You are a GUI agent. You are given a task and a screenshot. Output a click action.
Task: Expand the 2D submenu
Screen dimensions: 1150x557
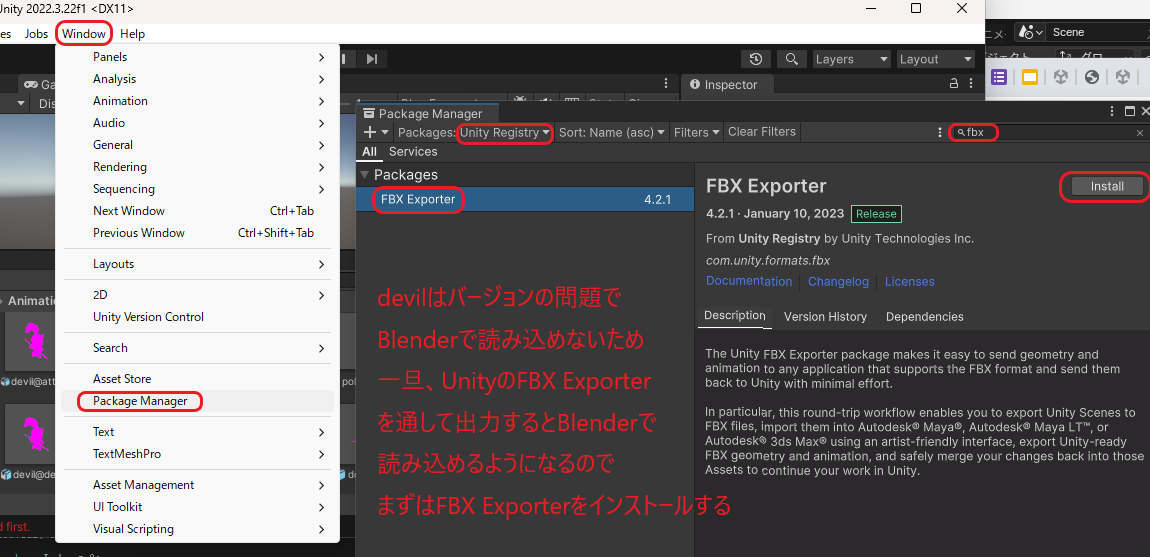click(198, 295)
